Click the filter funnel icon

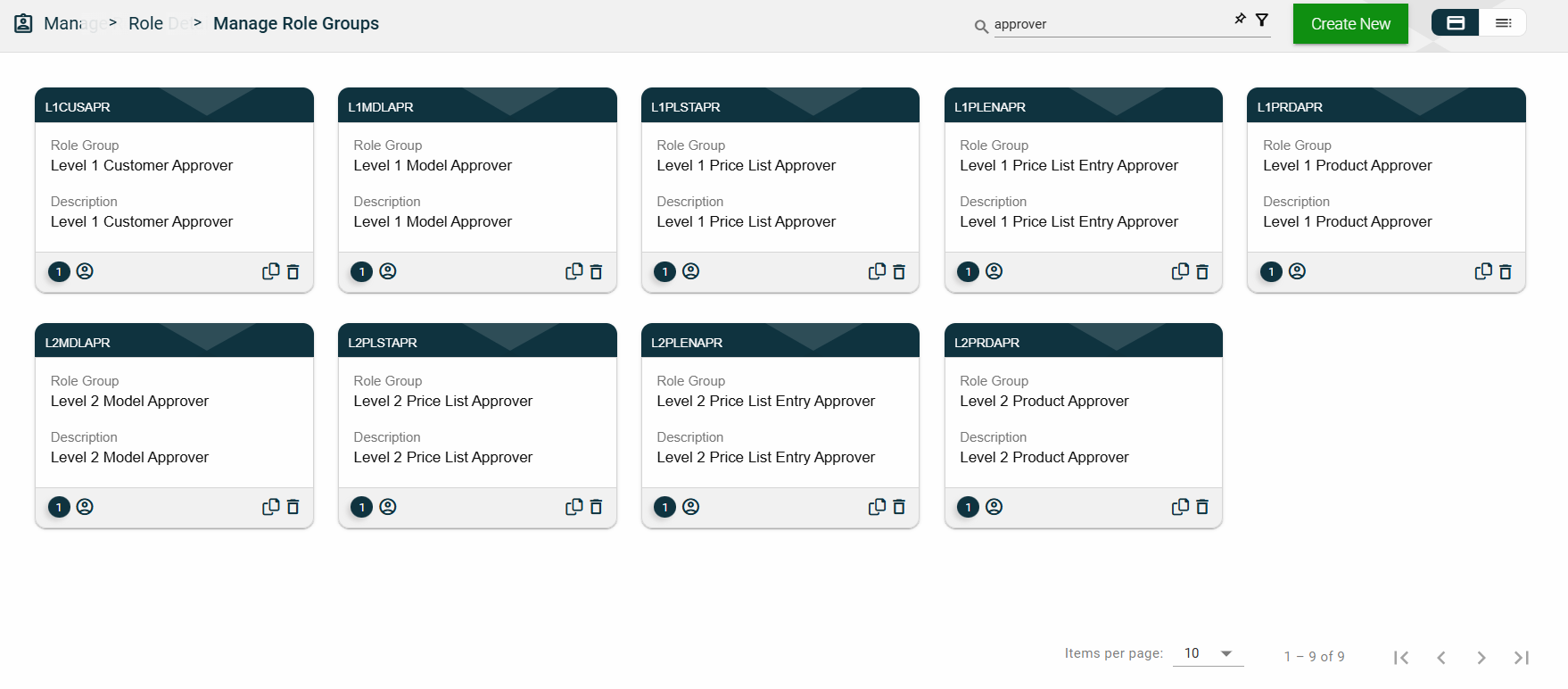1262,20
